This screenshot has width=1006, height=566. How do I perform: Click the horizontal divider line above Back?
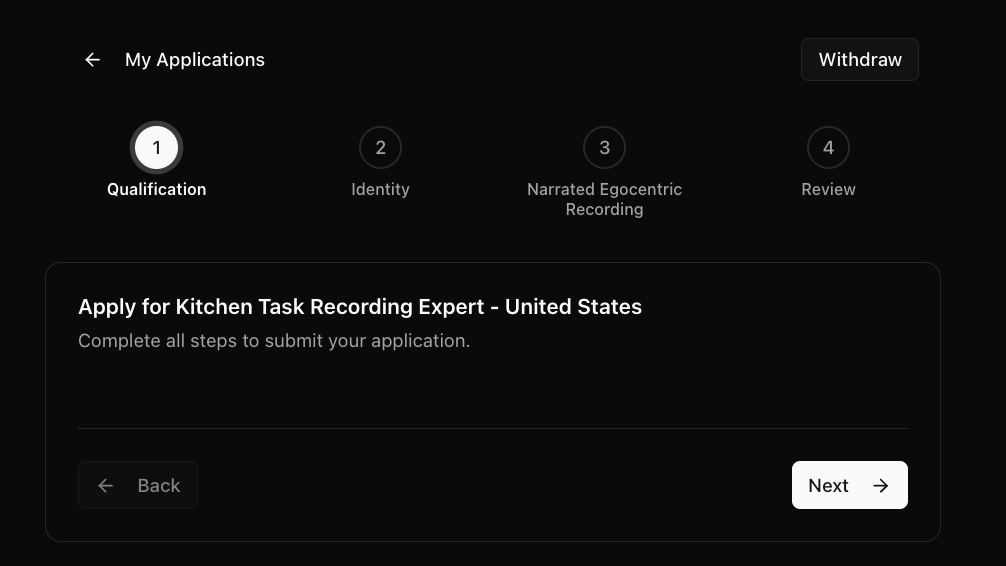(x=493, y=428)
